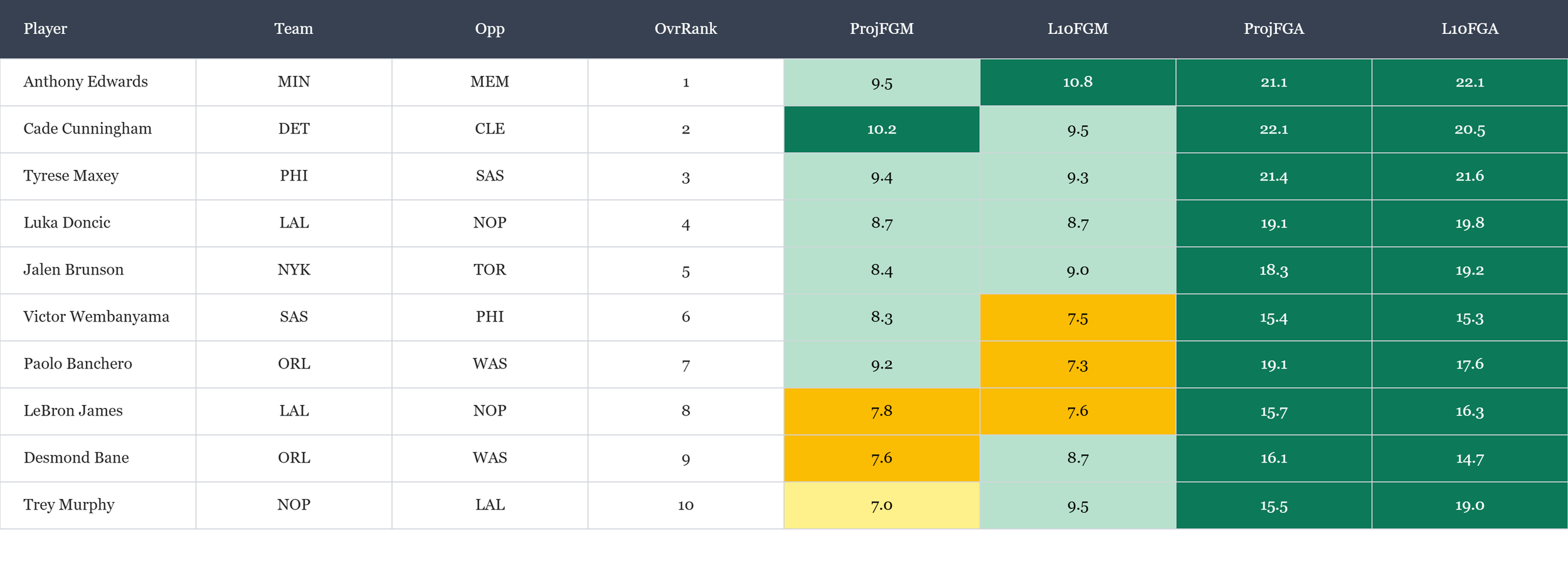Click ProjFGA 18.3 for Jalen Brunson

pyautogui.click(x=1274, y=270)
